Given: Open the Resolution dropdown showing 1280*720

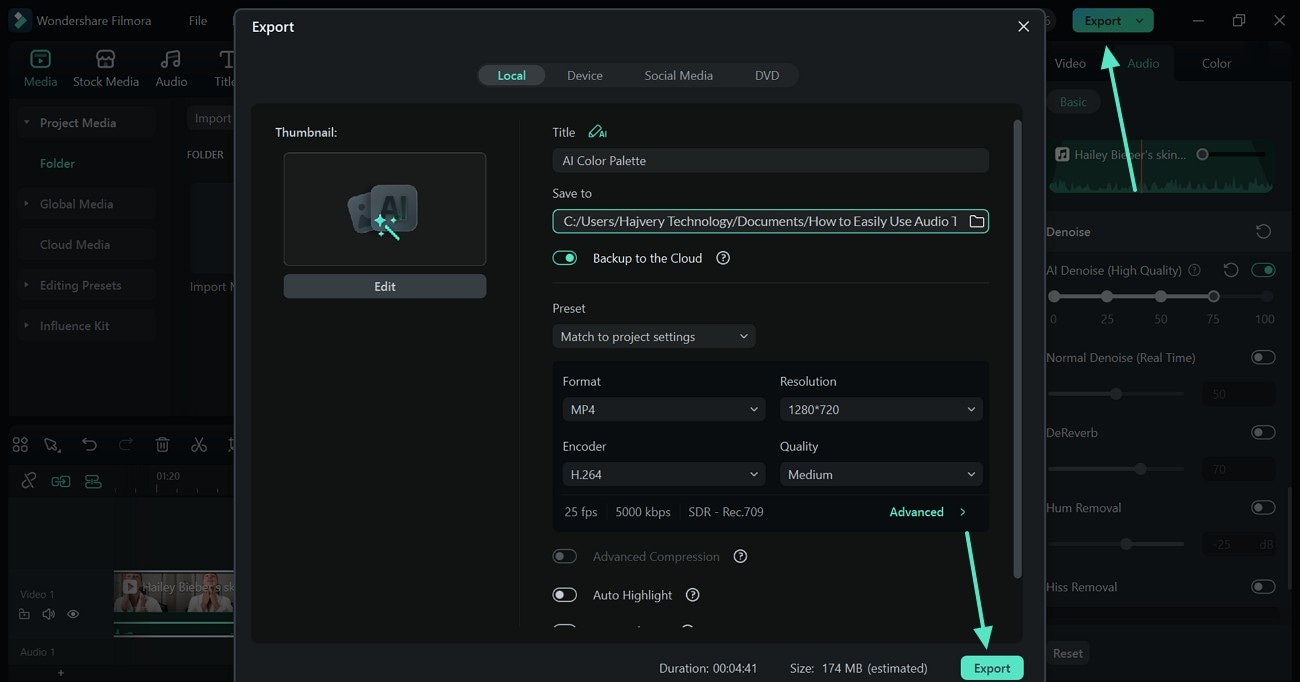Looking at the screenshot, I should pyautogui.click(x=880, y=409).
